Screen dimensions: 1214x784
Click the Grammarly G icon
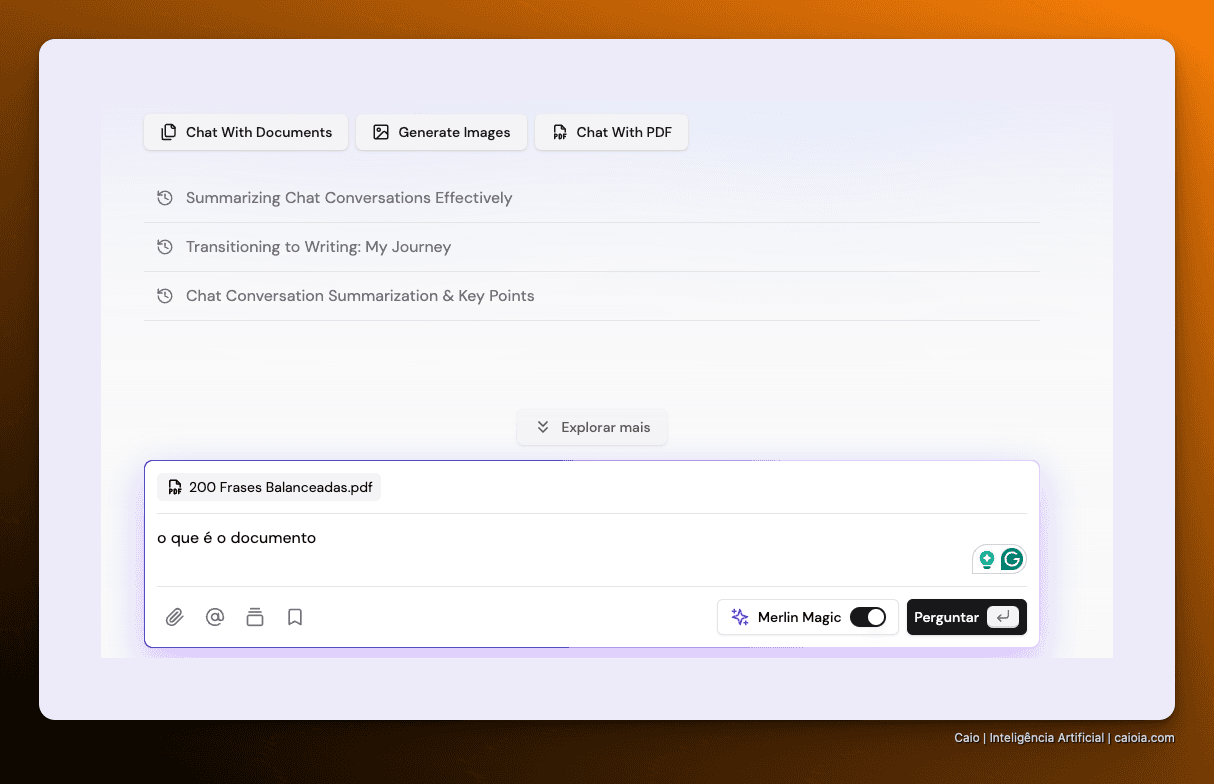click(1012, 560)
